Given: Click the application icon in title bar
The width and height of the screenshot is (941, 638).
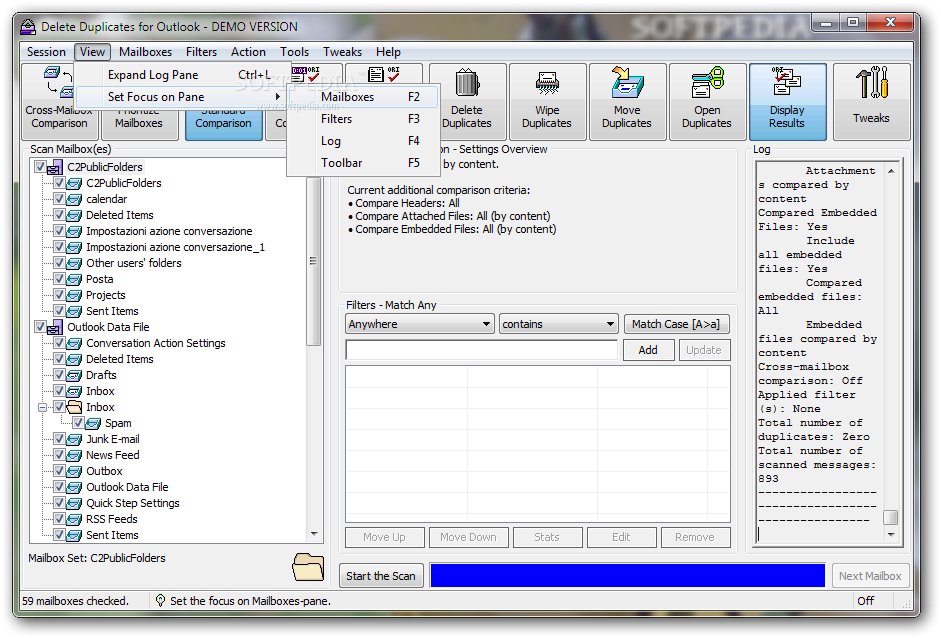Looking at the screenshot, I should pyautogui.click(x=28, y=27).
